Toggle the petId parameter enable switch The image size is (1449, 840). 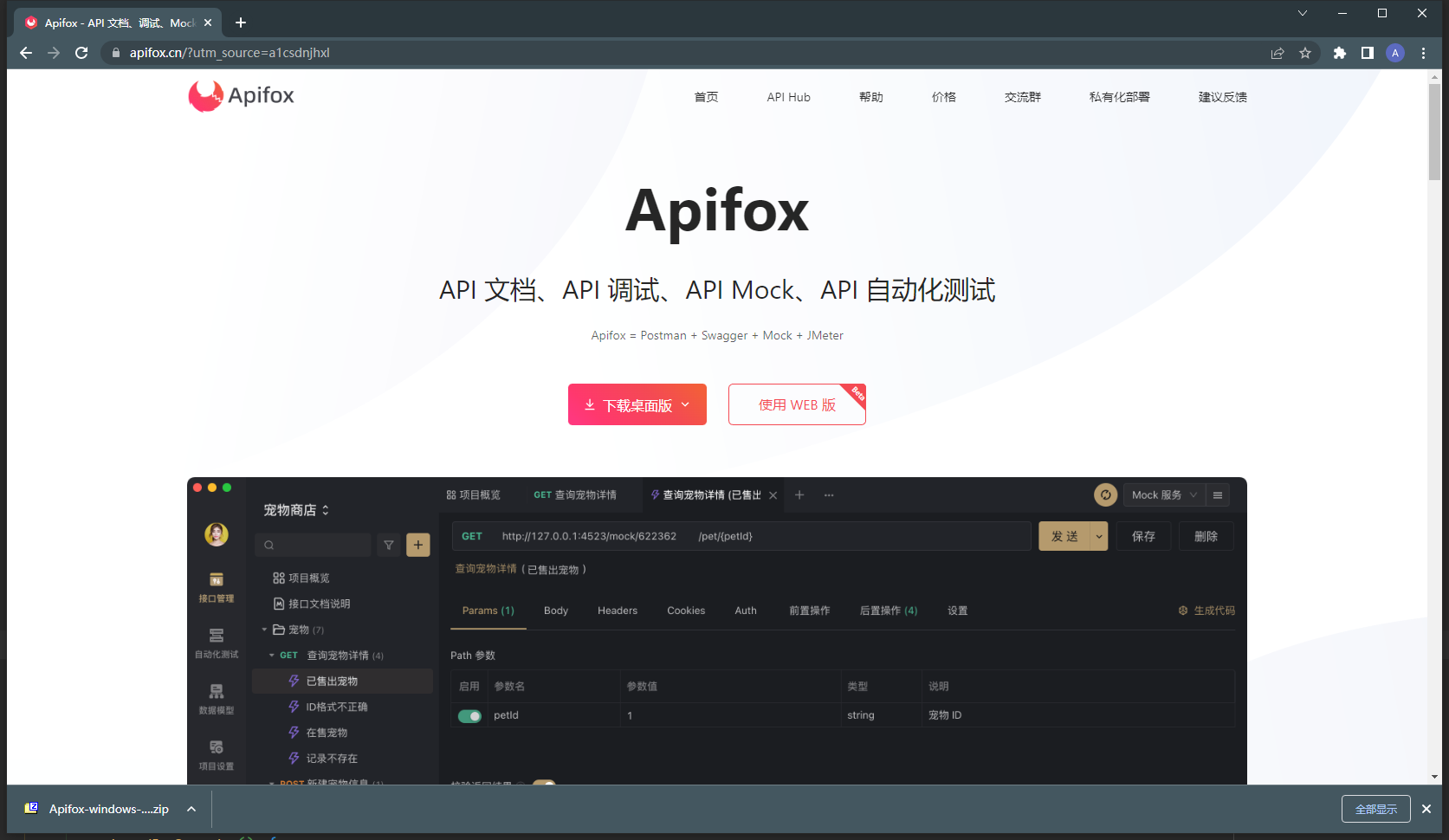click(469, 716)
